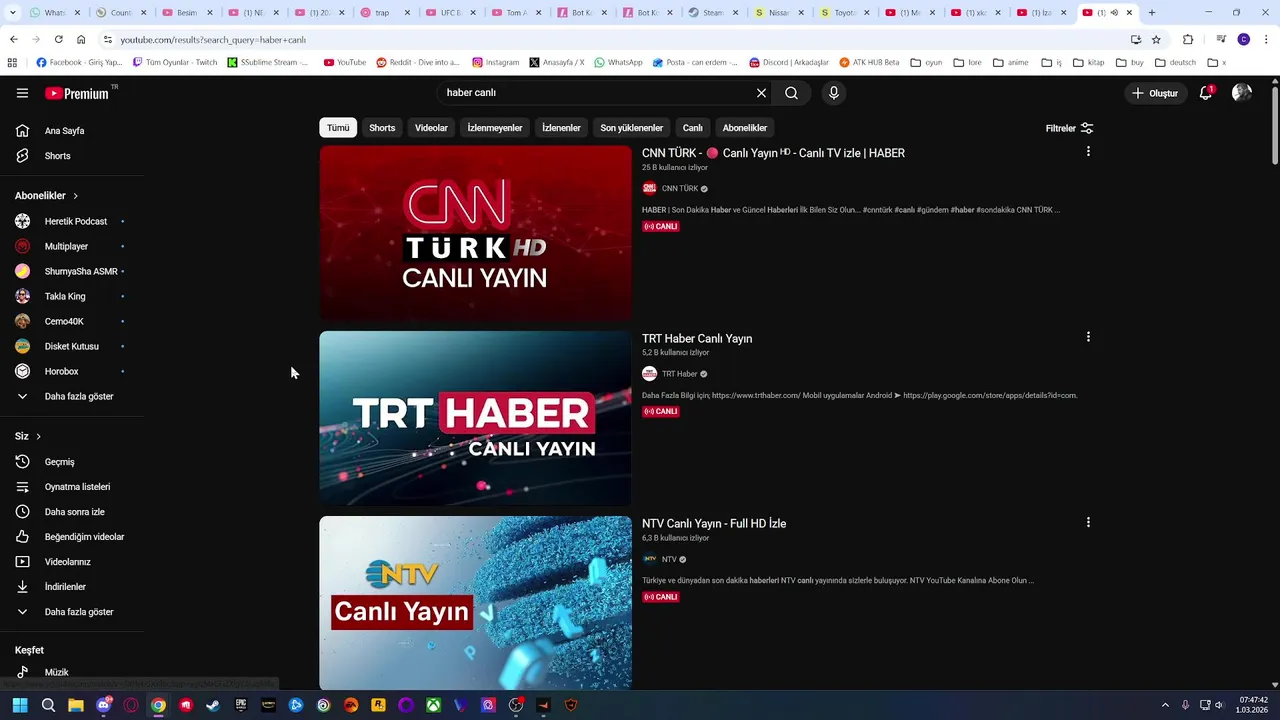The width and height of the screenshot is (1280, 720).
Task: Bookmark this page with the star icon
Action: [1156, 39]
